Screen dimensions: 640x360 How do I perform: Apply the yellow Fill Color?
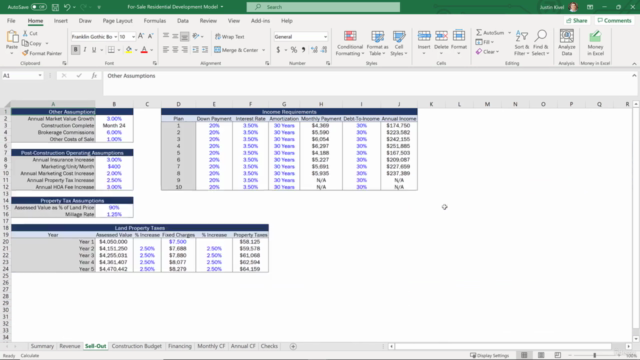[x=129, y=50]
